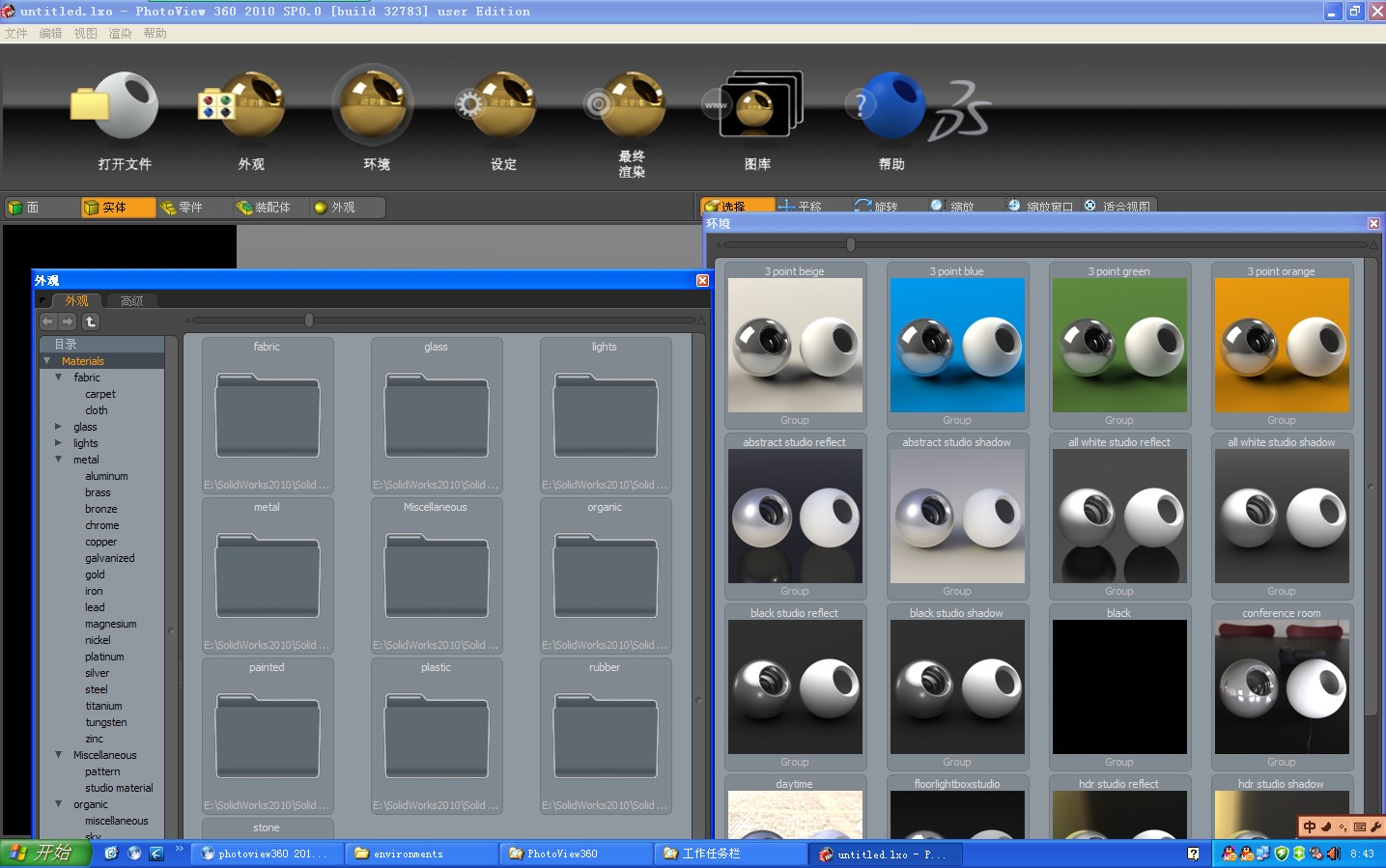Select titanium in the materials tree

[x=103, y=706]
